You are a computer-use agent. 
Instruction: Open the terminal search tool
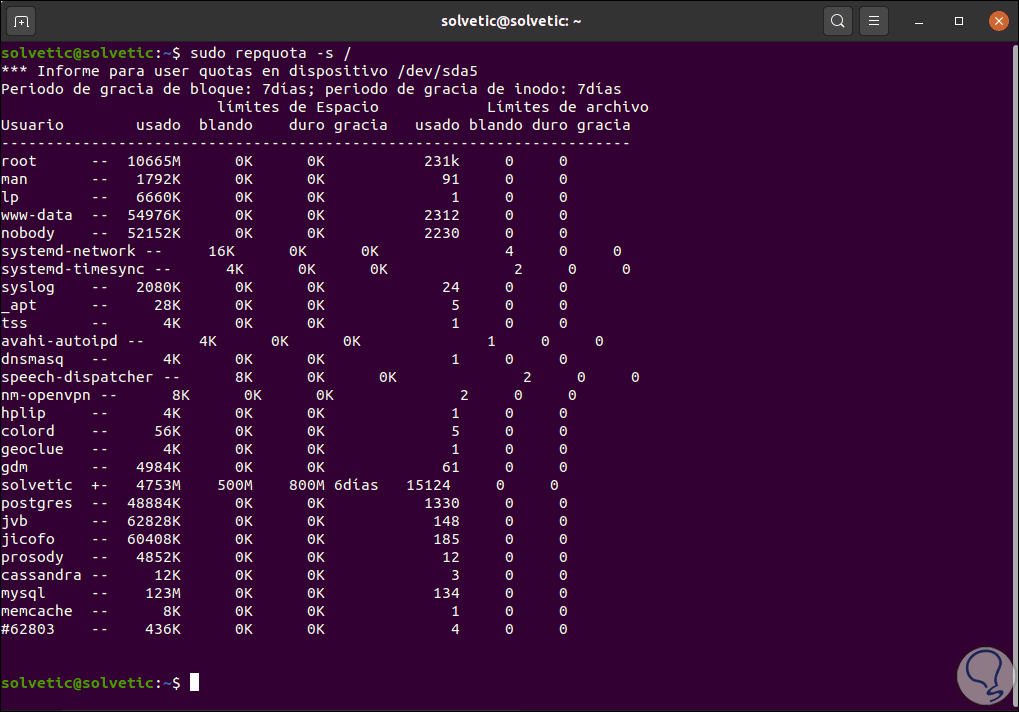click(x=838, y=21)
